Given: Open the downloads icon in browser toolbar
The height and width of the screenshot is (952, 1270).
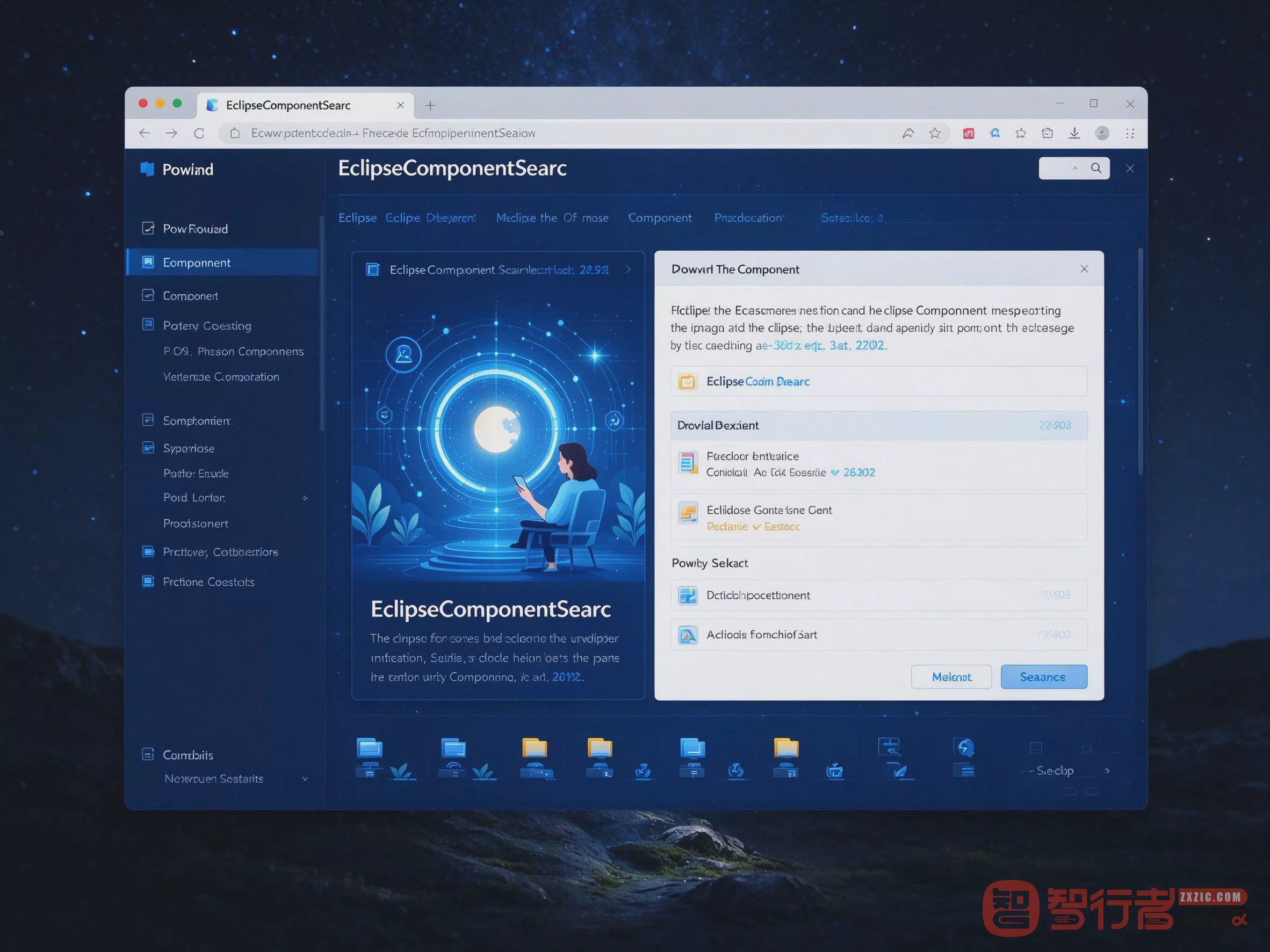Looking at the screenshot, I should pos(1074,133).
